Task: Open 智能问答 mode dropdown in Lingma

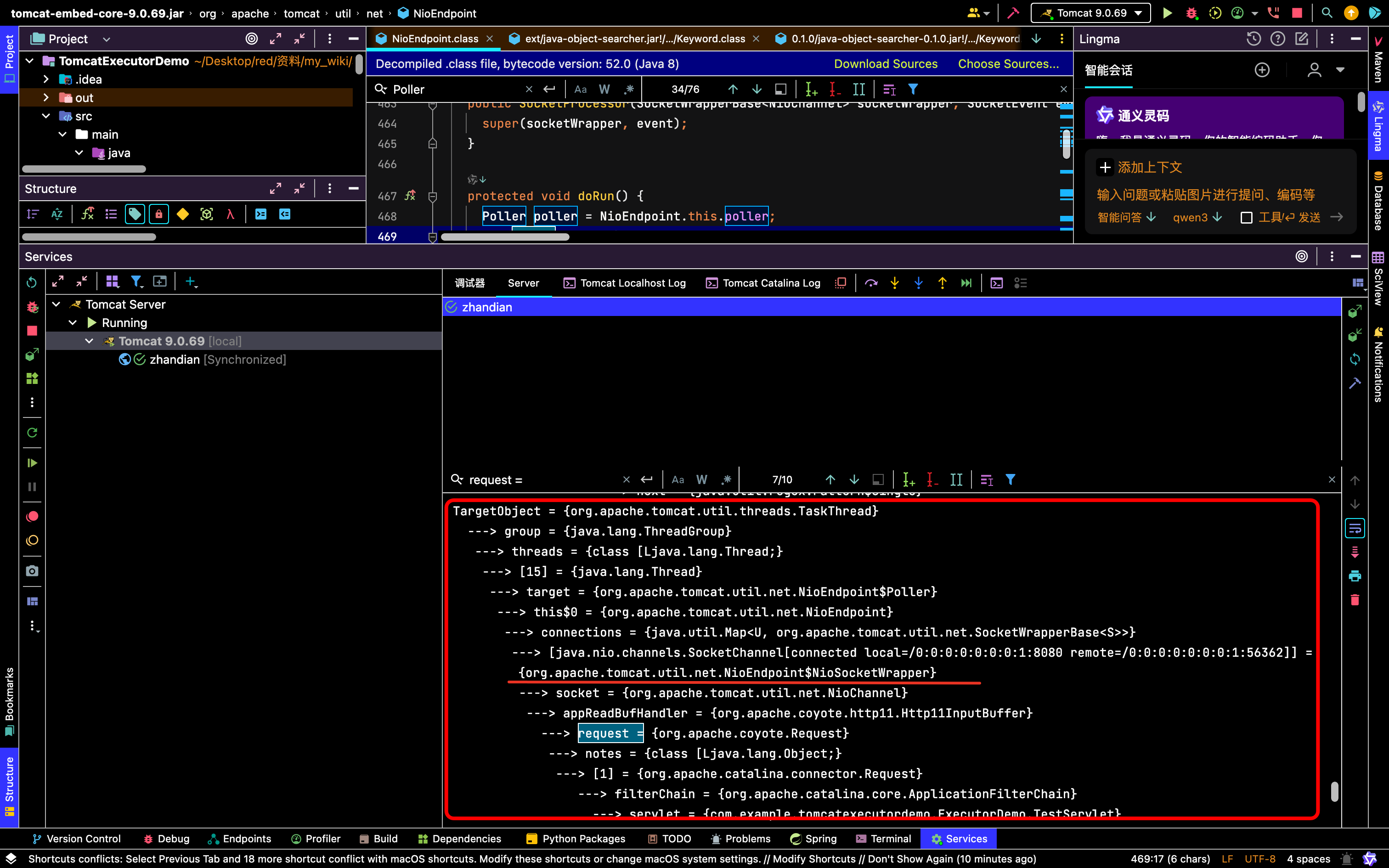Action: [1126, 217]
